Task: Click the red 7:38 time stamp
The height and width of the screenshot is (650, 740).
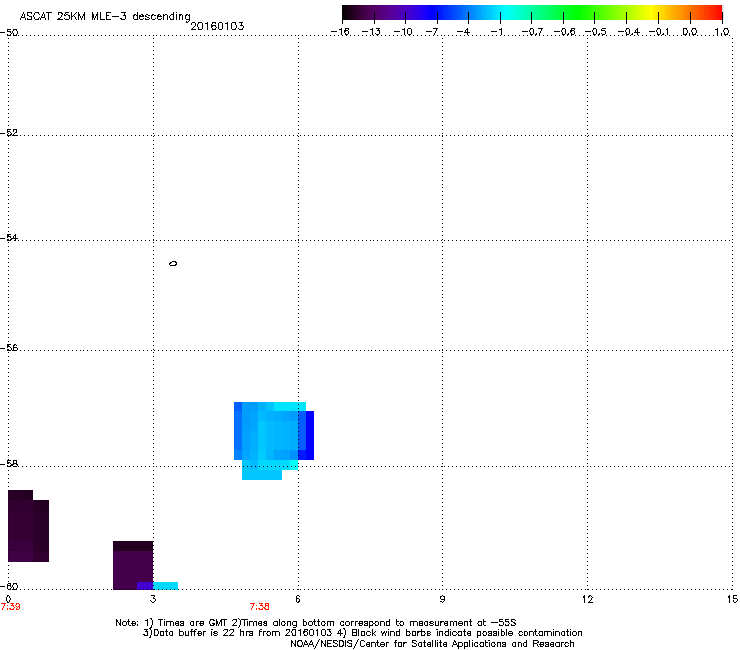Action: tap(260, 607)
